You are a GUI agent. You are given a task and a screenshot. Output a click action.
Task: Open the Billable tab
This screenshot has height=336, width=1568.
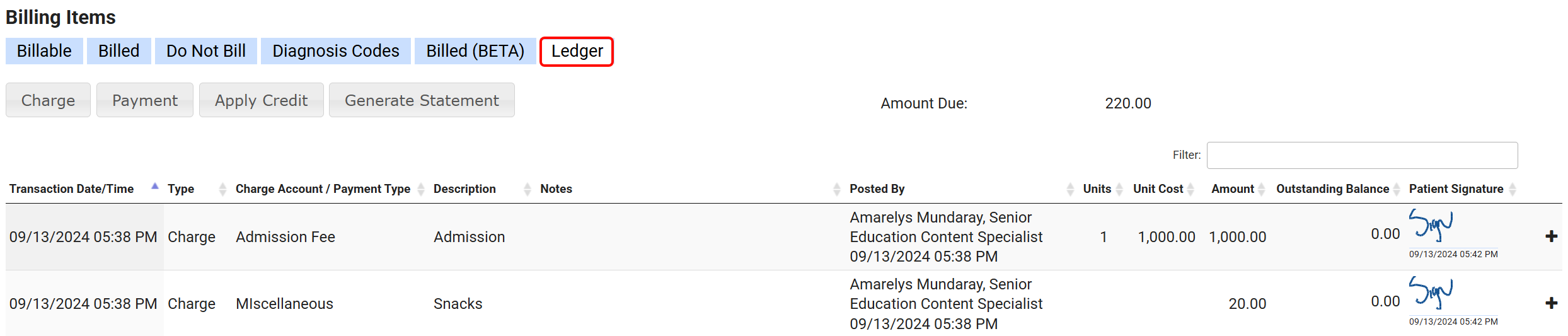44,51
